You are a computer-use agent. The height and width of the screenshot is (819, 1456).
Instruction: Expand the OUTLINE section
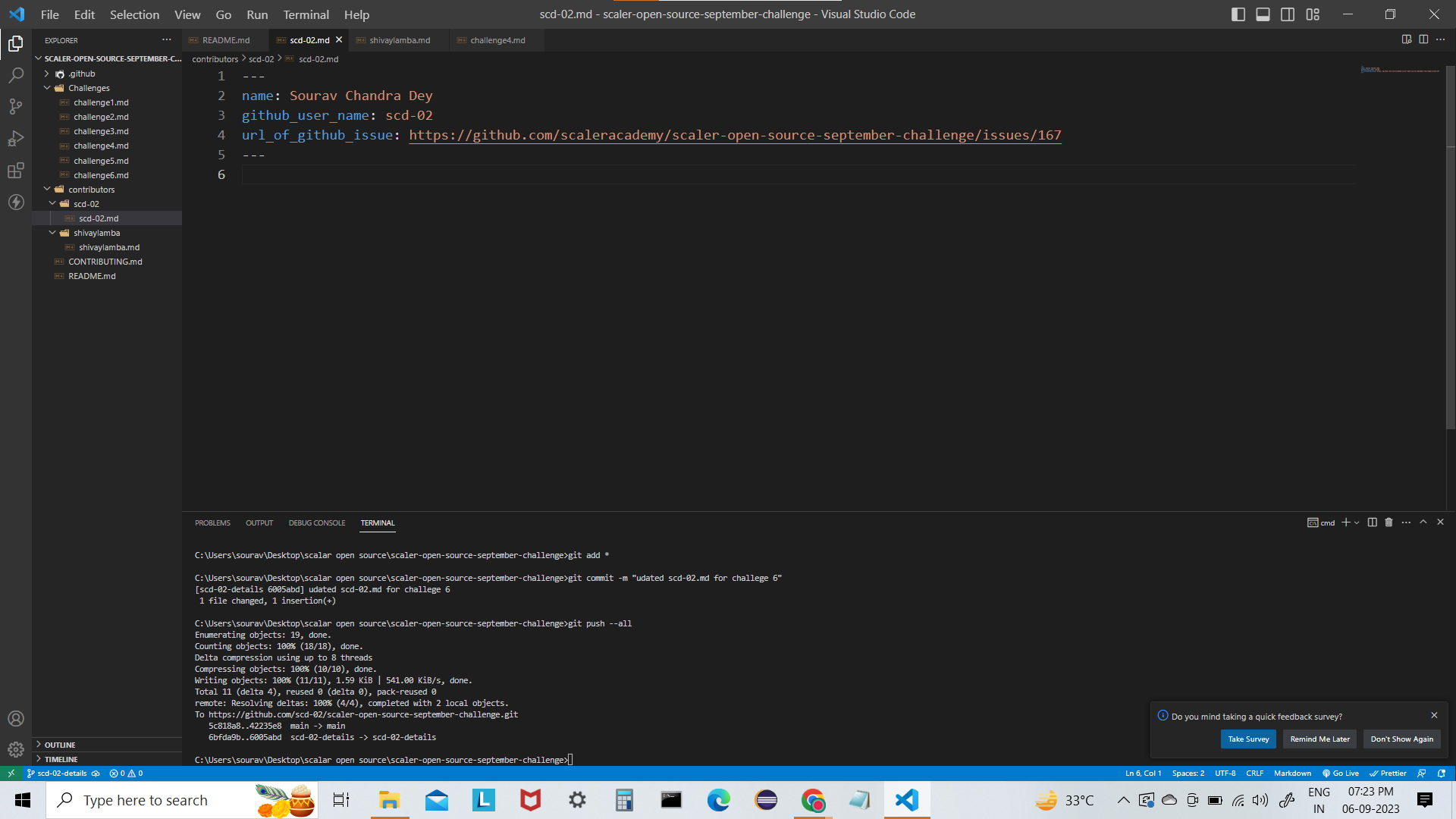(38, 745)
